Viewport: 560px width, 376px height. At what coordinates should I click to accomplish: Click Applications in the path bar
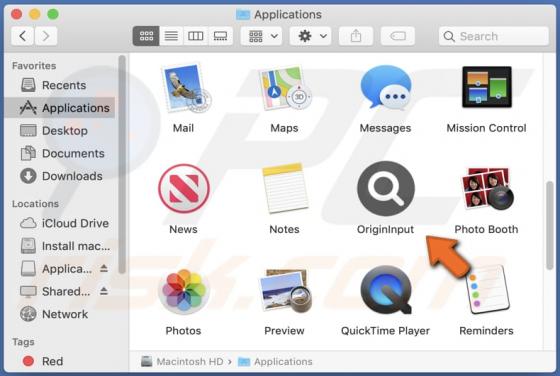[x=275, y=362]
